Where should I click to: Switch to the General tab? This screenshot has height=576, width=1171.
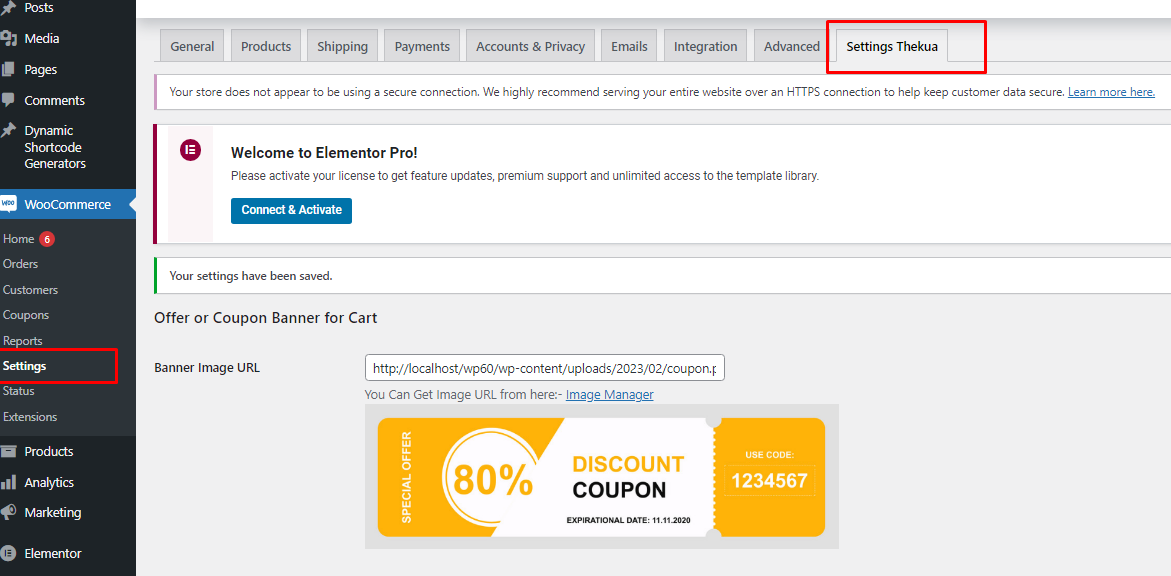[x=192, y=46]
